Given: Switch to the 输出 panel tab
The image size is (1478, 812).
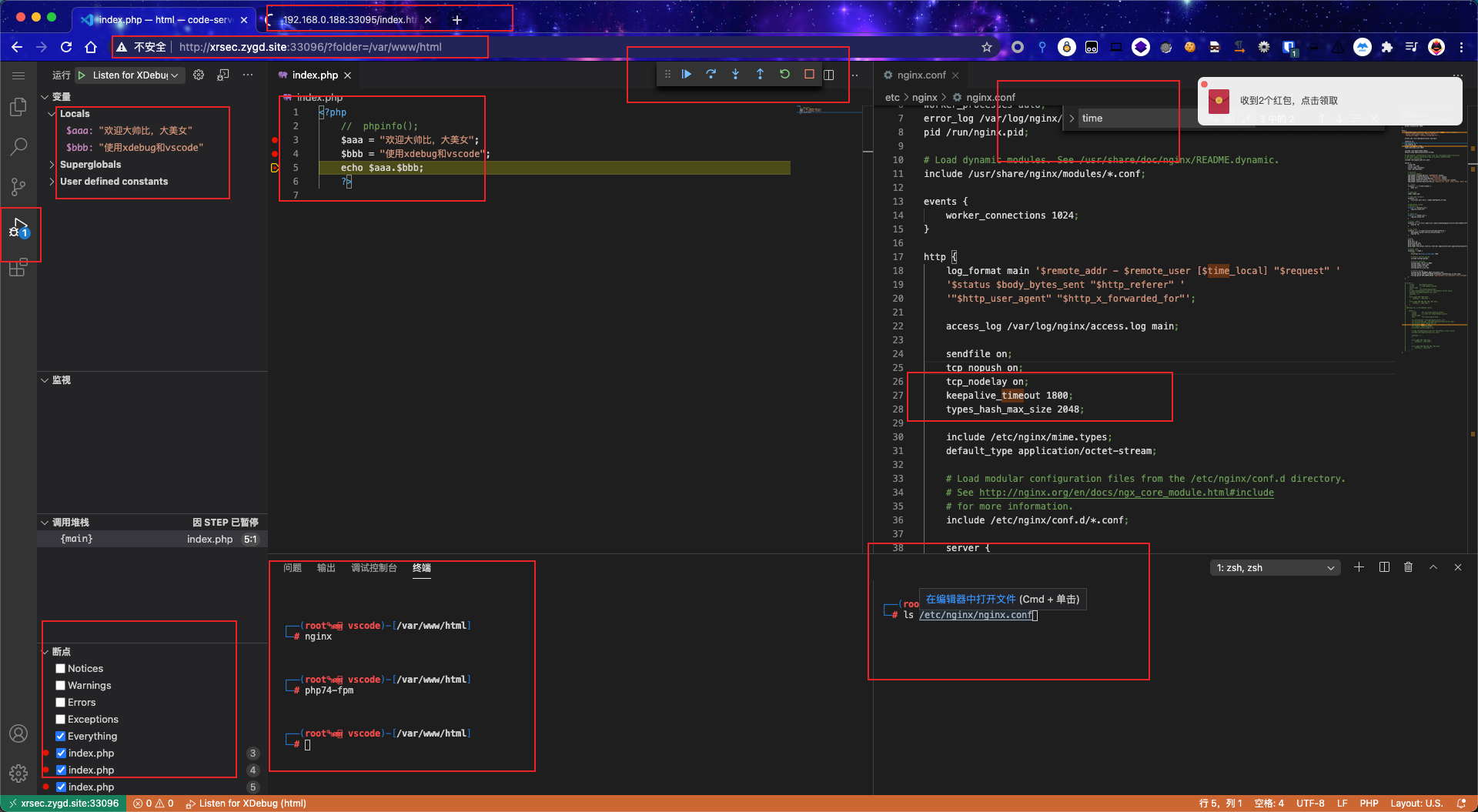Looking at the screenshot, I should pyautogui.click(x=326, y=568).
